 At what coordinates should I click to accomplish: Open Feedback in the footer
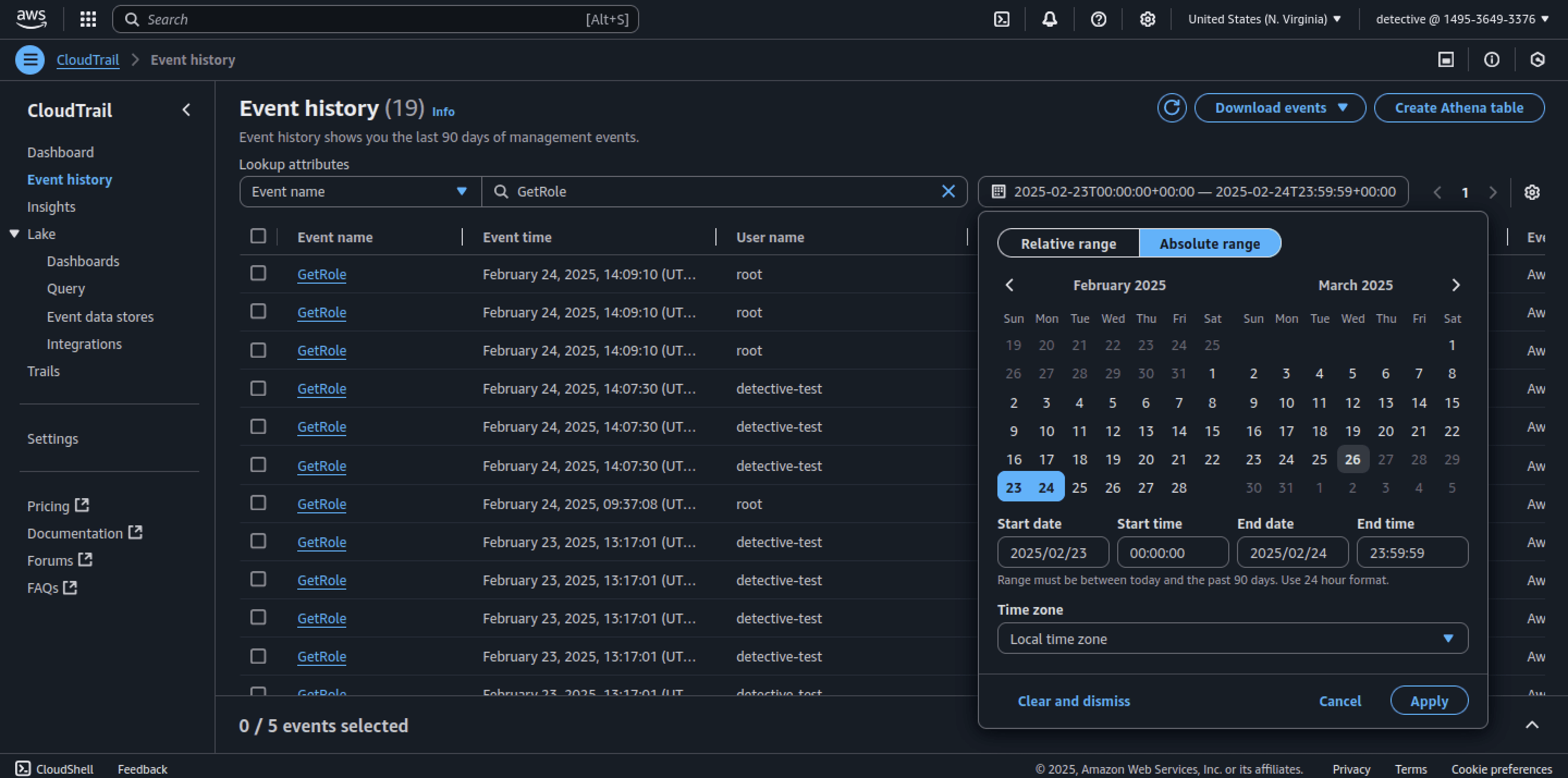tap(143, 769)
